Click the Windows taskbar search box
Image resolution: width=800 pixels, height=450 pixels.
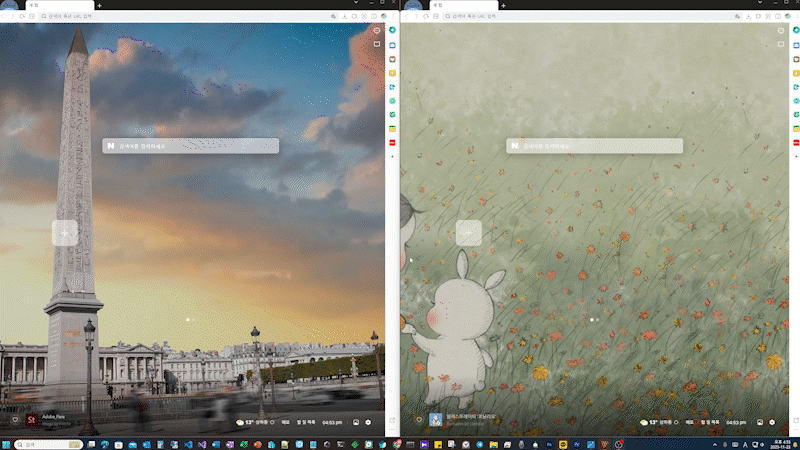pos(48,445)
